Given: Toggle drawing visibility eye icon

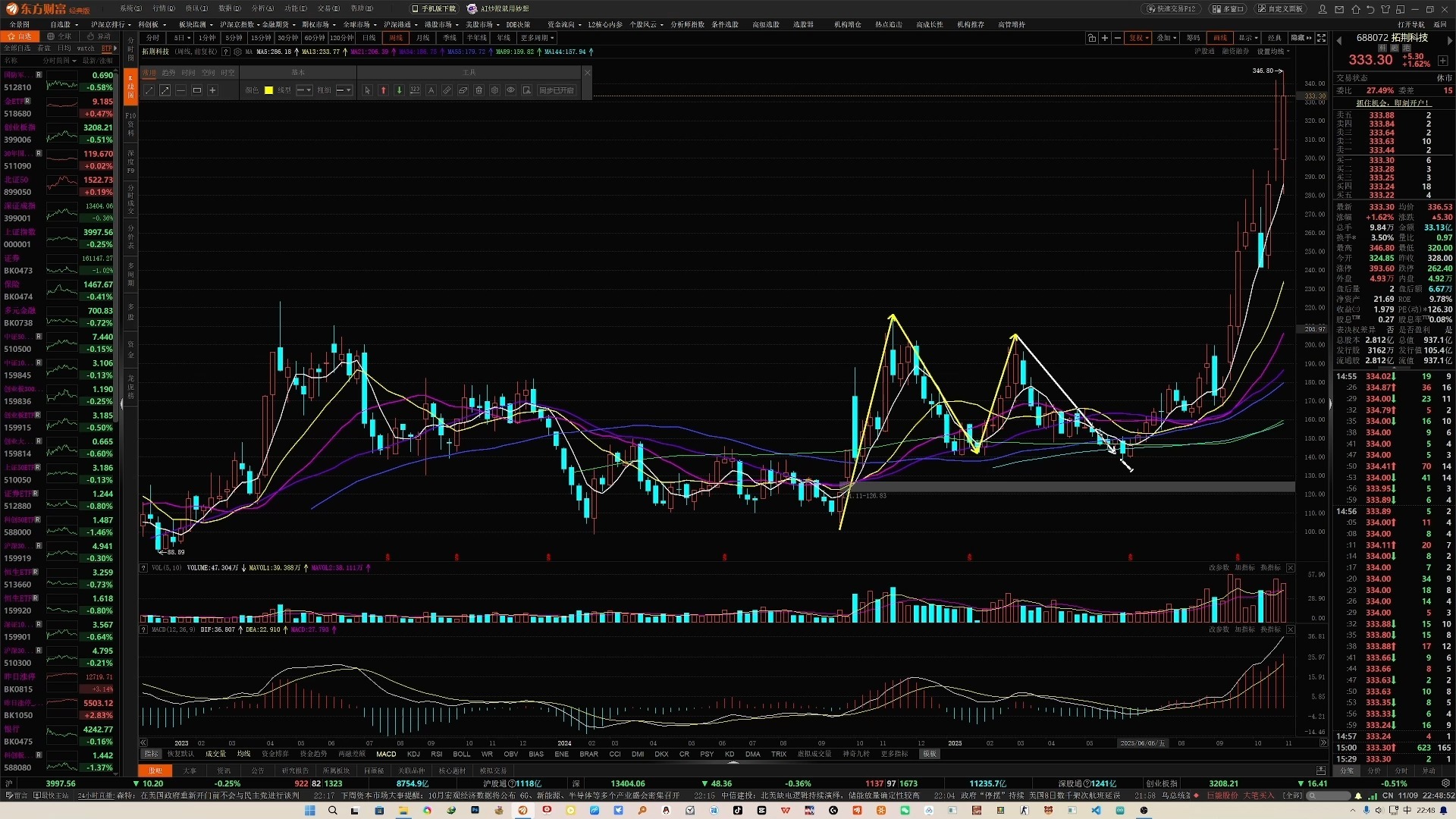Looking at the screenshot, I should click(x=510, y=90).
